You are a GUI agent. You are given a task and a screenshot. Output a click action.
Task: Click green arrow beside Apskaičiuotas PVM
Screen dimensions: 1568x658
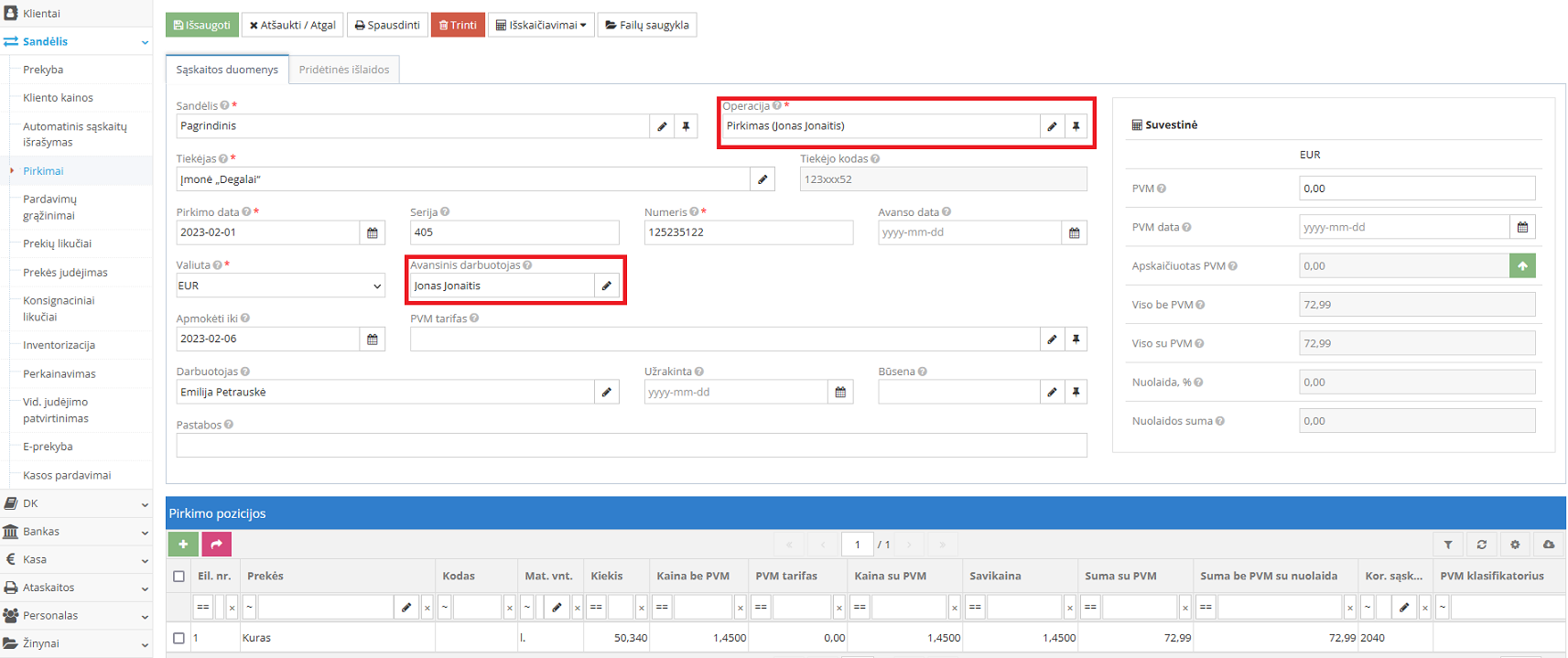[1522, 266]
